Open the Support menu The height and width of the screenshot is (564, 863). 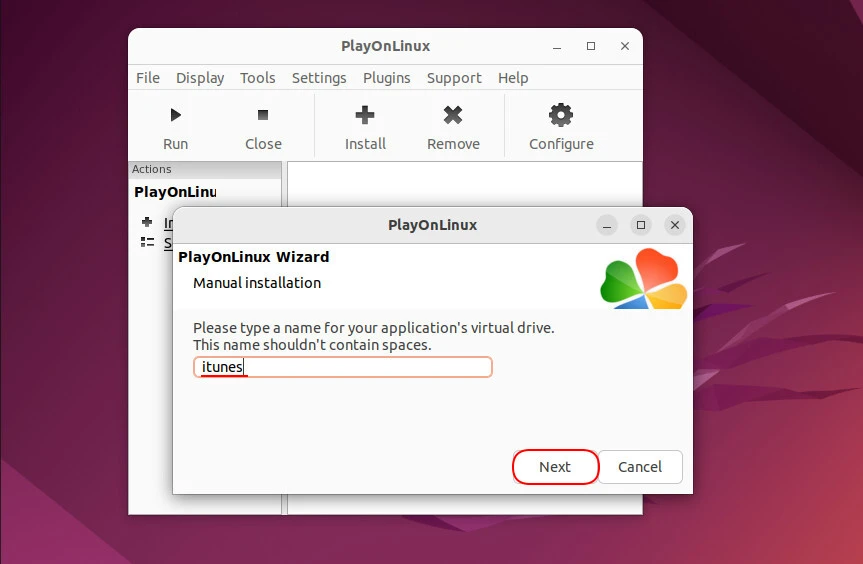[x=454, y=78]
